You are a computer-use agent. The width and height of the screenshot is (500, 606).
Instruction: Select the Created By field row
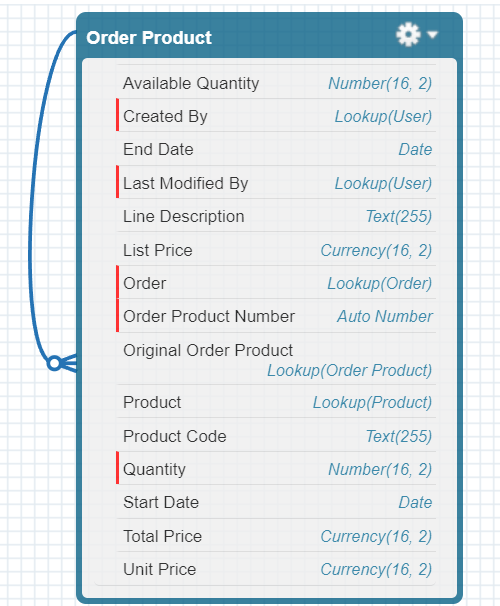(x=276, y=115)
